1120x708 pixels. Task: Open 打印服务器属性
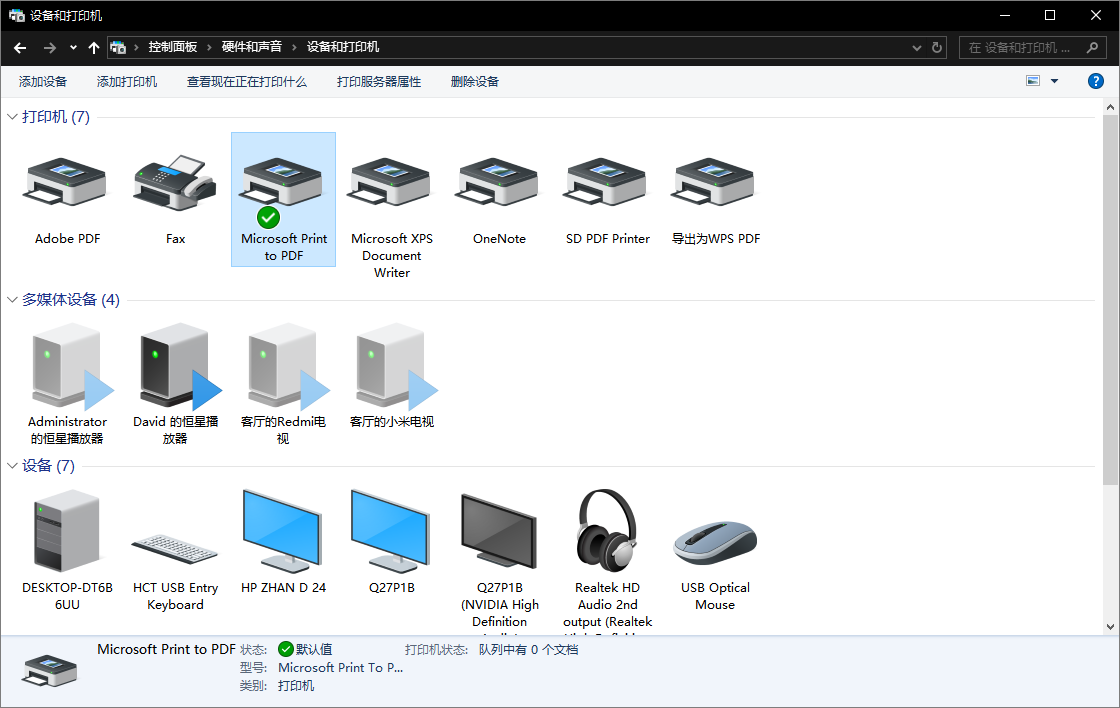click(379, 81)
